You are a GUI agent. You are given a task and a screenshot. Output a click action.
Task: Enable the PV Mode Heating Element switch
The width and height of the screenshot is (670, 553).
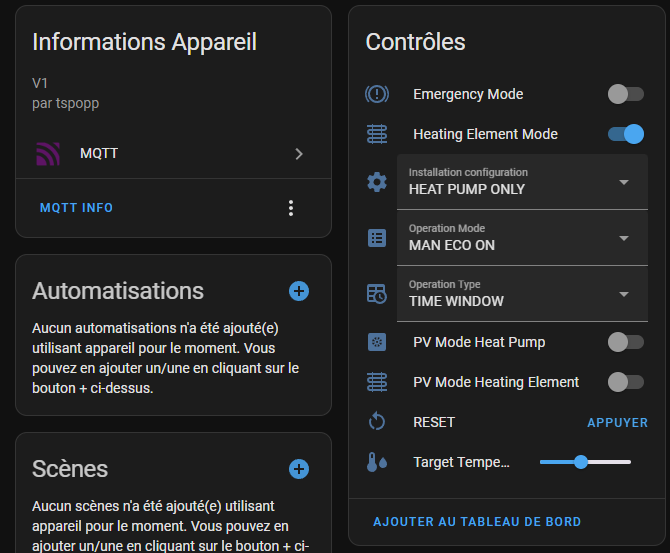coord(626,382)
